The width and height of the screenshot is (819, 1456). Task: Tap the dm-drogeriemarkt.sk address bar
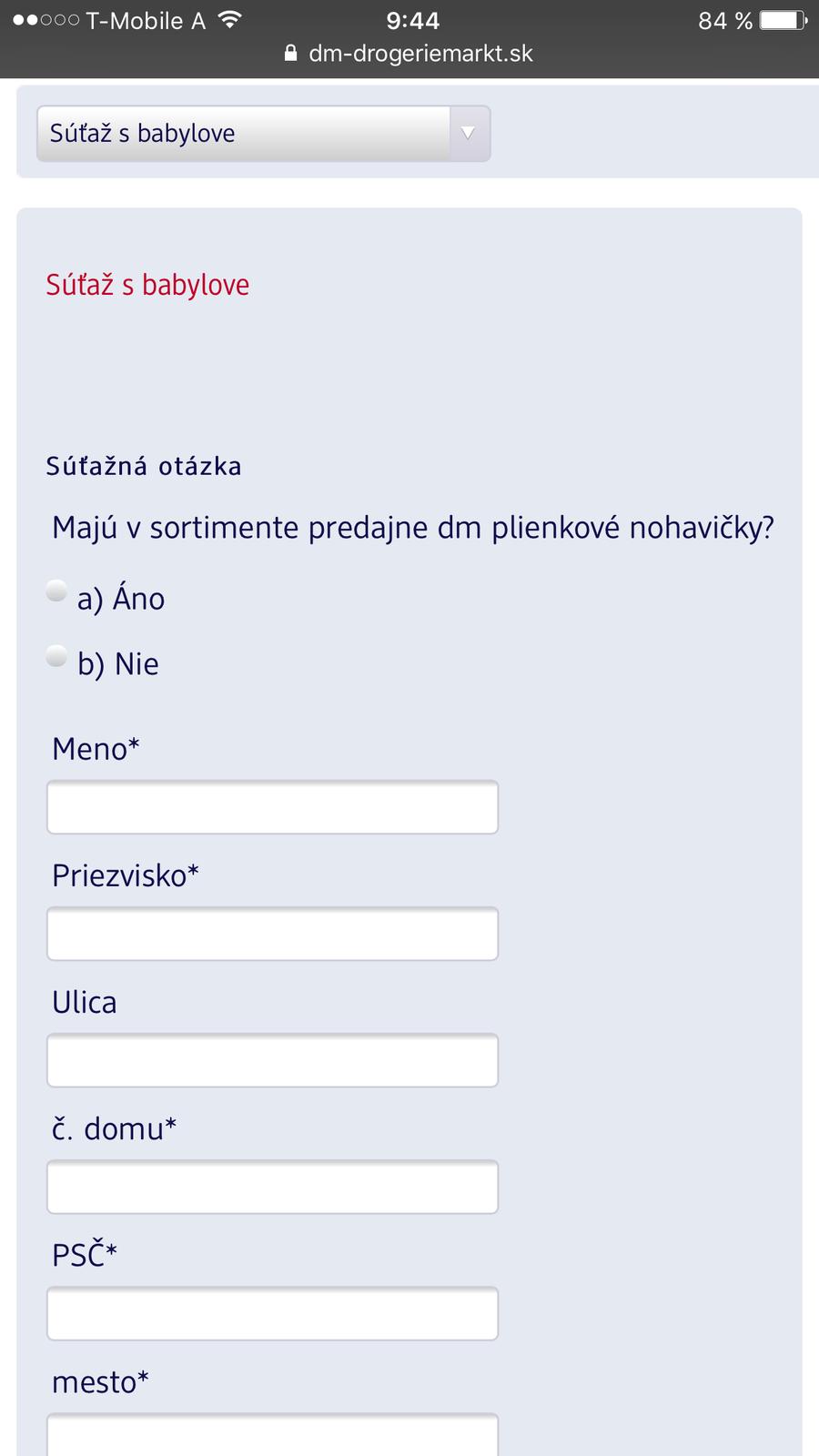[x=420, y=54]
